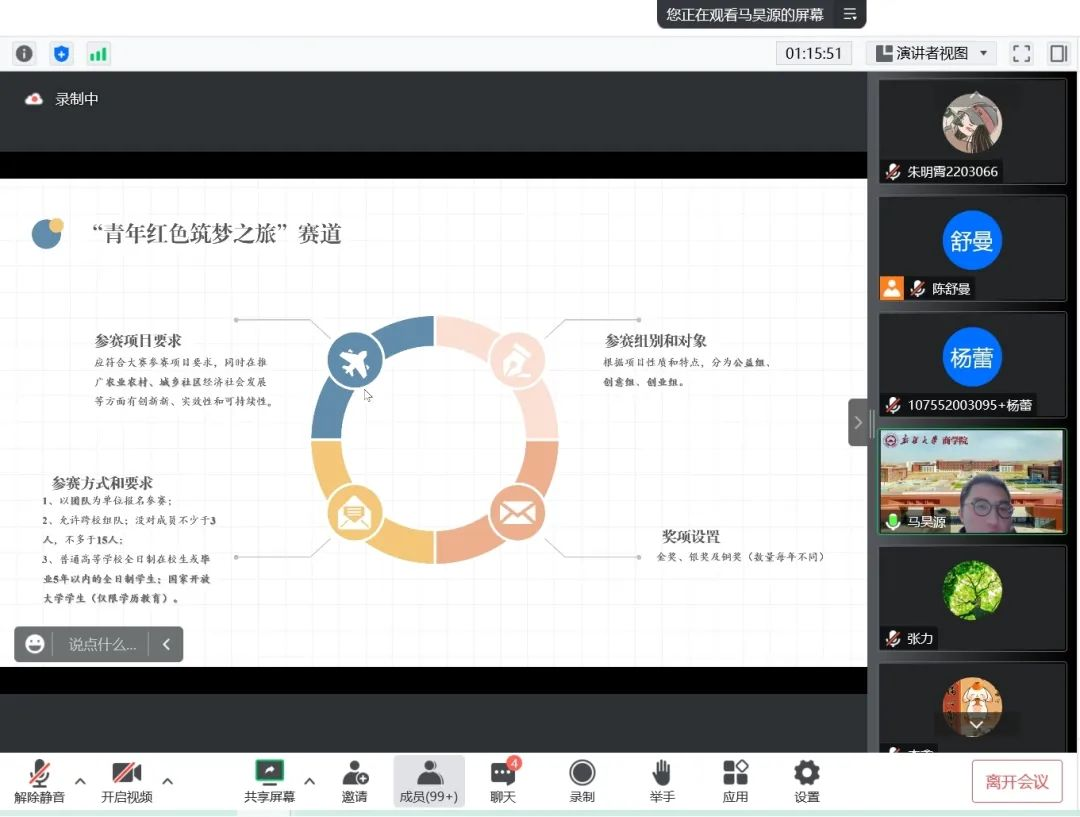Viewport: 1080px width, 817px height.
Task: Expand share options arrow beside 共享屏幕
Action: click(x=309, y=781)
